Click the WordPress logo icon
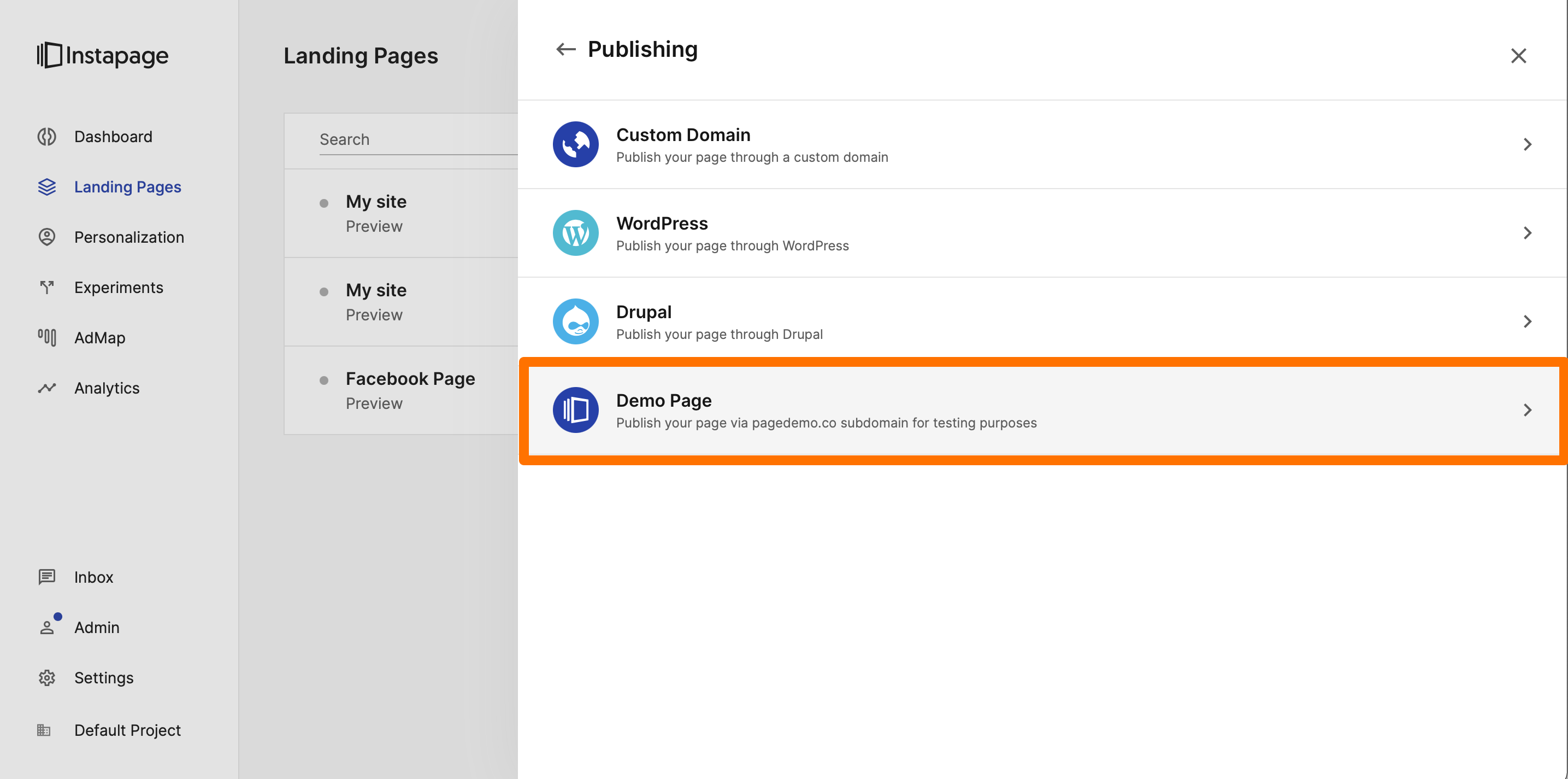Viewport: 1568px width, 779px height. coord(575,233)
